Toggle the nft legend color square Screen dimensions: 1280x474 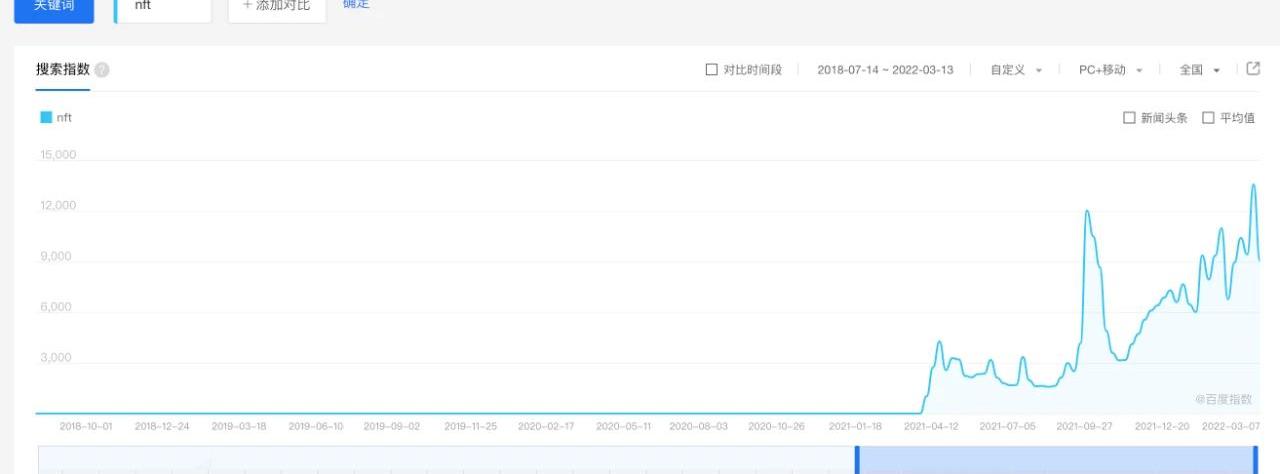point(46,117)
